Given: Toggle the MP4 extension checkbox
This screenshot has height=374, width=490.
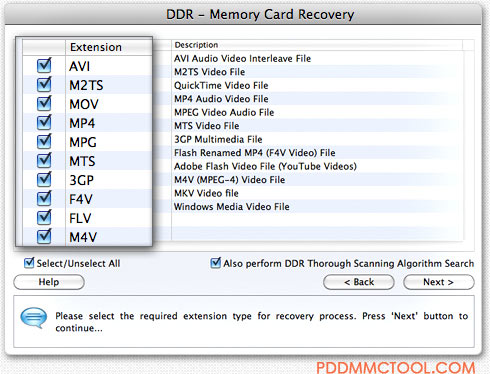Looking at the screenshot, I should click(x=44, y=123).
